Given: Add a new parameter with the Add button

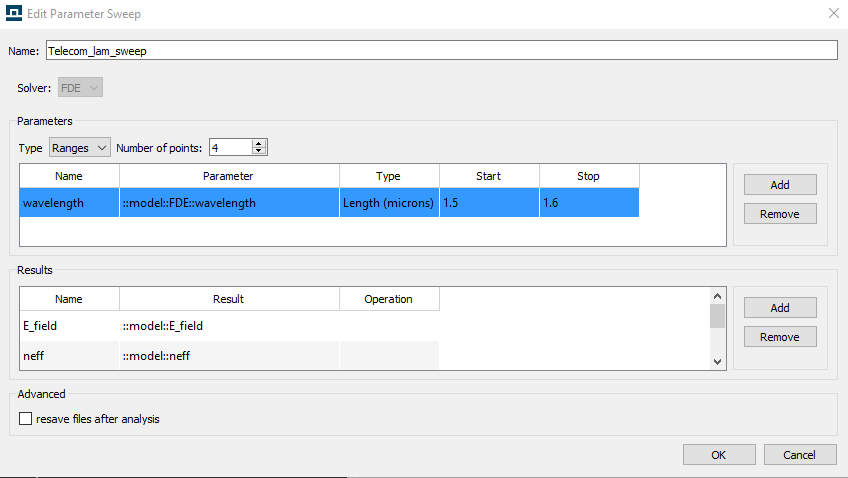Looking at the screenshot, I should point(780,184).
